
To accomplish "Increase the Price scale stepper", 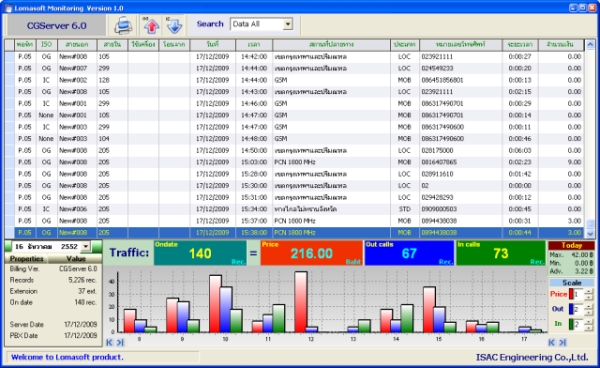I will 589,292.
